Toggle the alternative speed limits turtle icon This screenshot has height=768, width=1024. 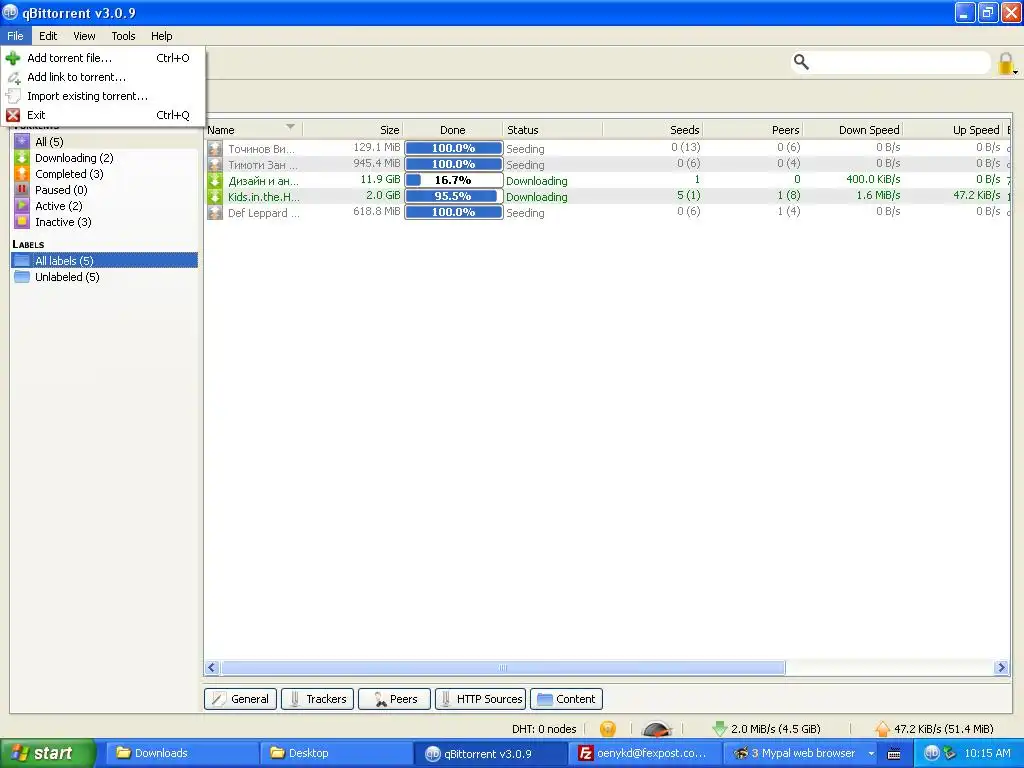[656, 728]
